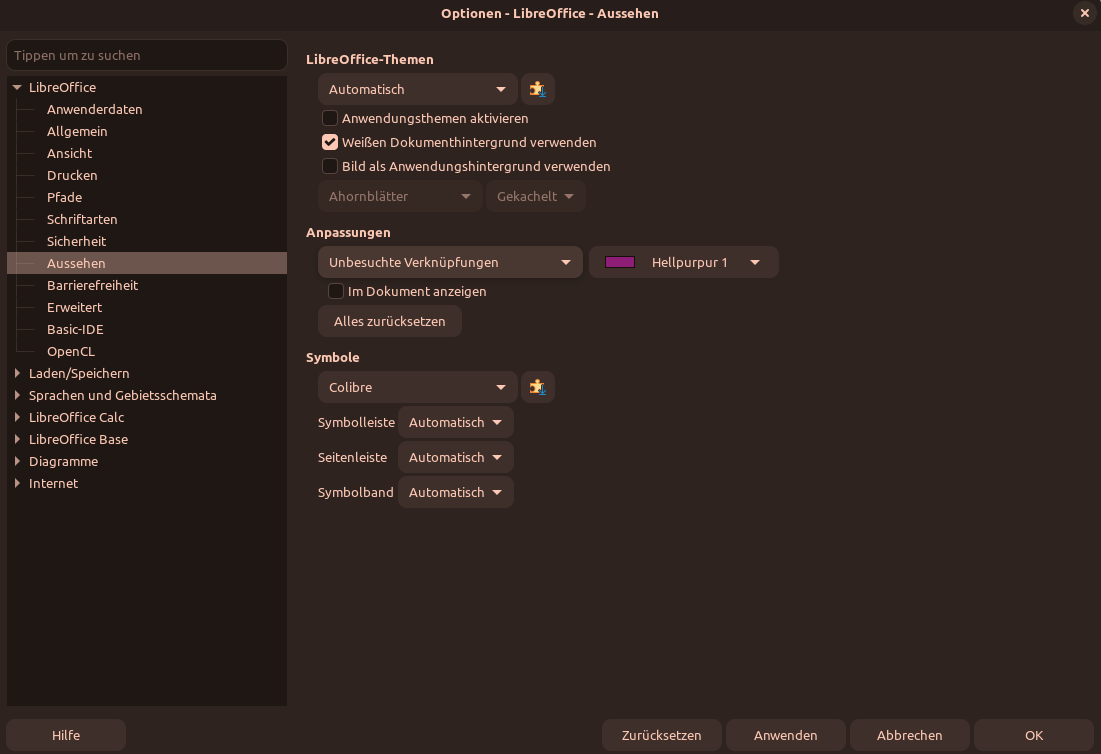The height and width of the screenshot is (754, 1101).
Task: Click the extensions icon next to theme dropdown
Action: pos(538,89)
